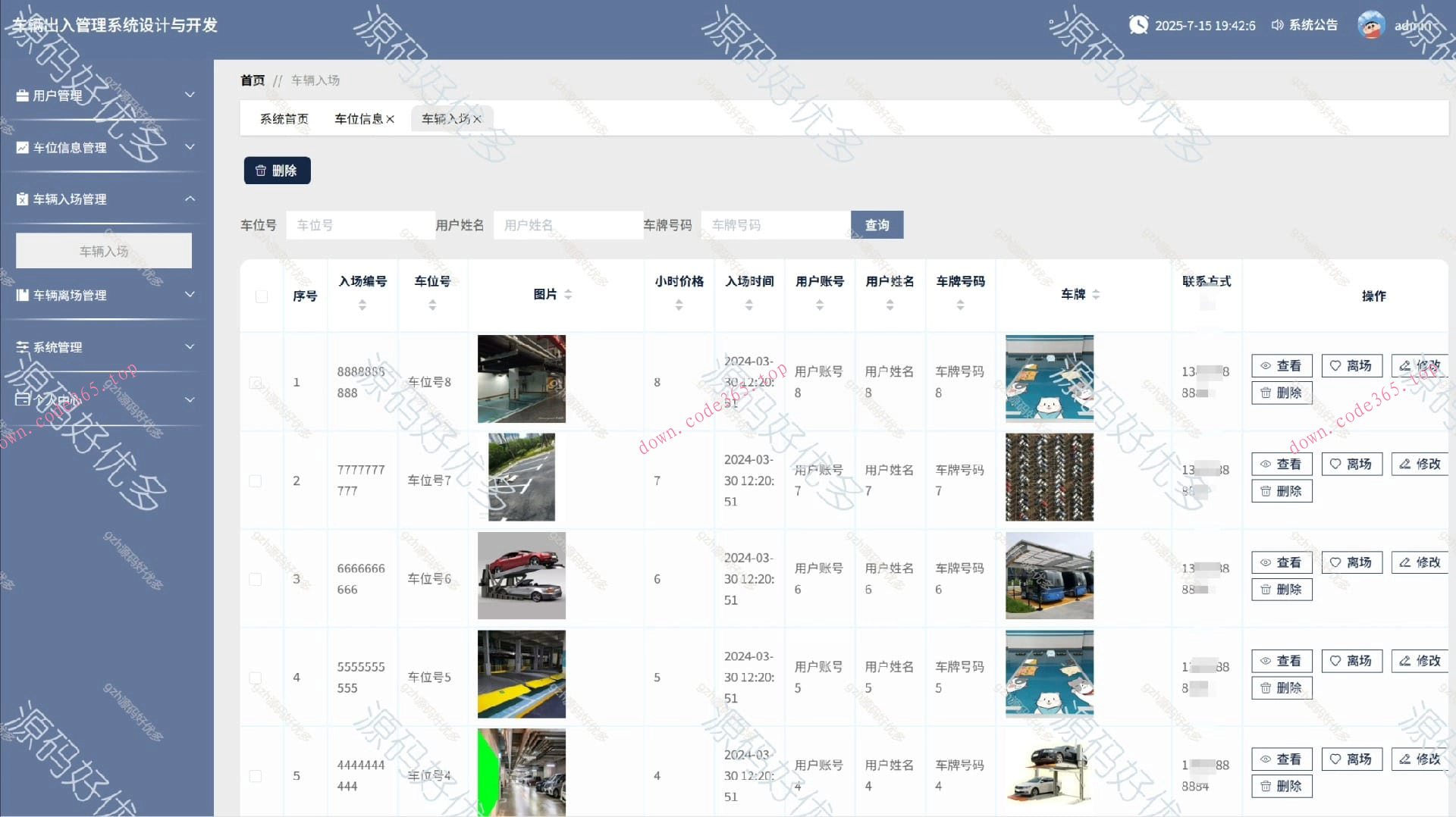Click the 车辆入场管理 sidebar icon
Screen dimensions: 1456x817
21,199
